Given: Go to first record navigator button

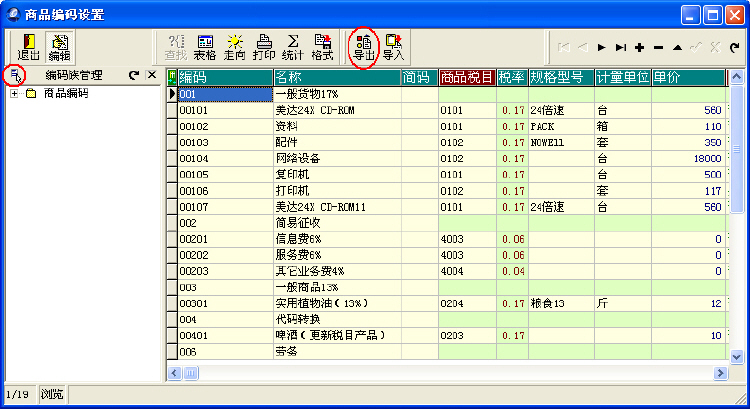Looking at the screenshot, I should [564, 47].
